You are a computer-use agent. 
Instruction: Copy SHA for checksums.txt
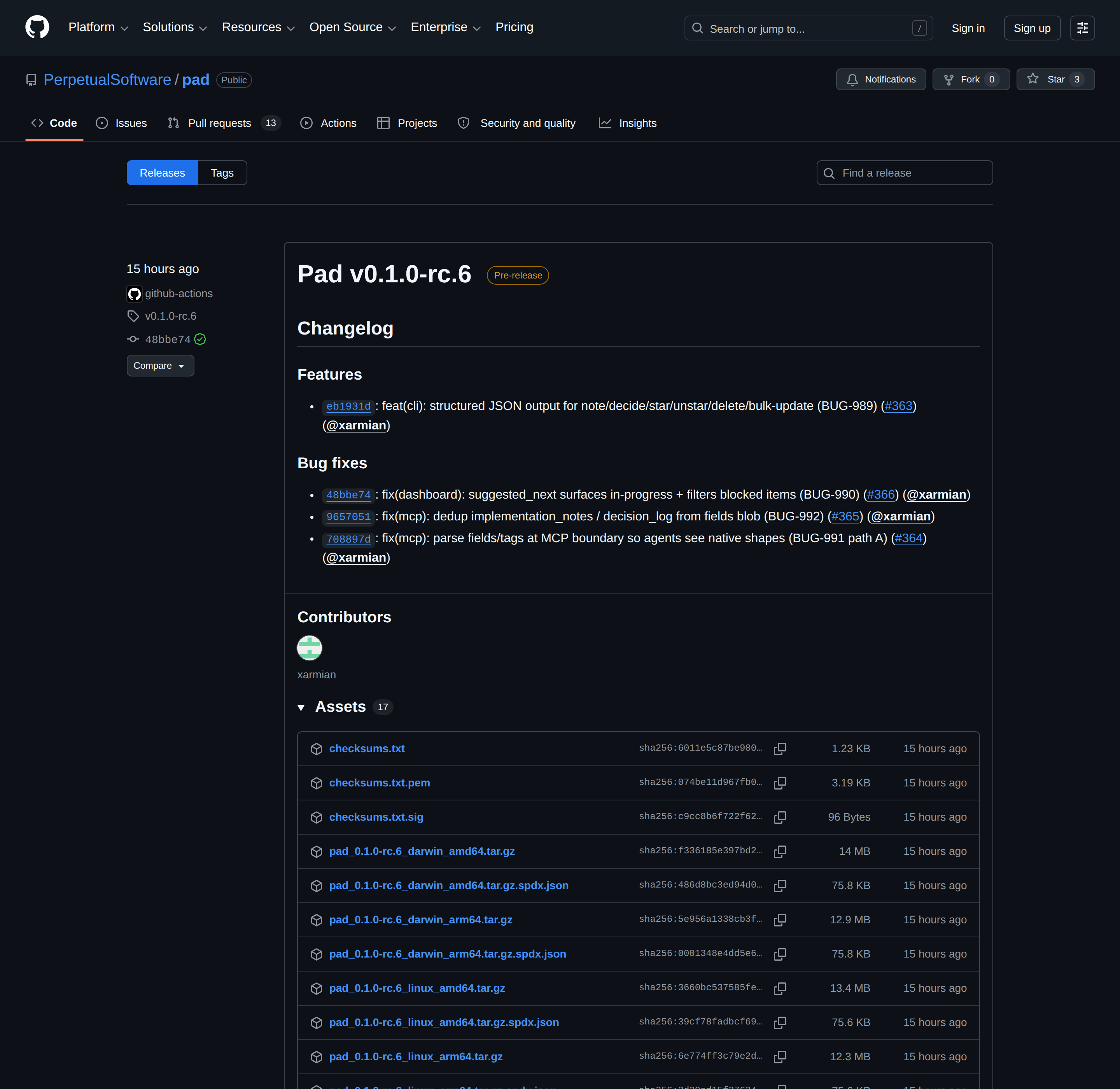tap(780, 749)
